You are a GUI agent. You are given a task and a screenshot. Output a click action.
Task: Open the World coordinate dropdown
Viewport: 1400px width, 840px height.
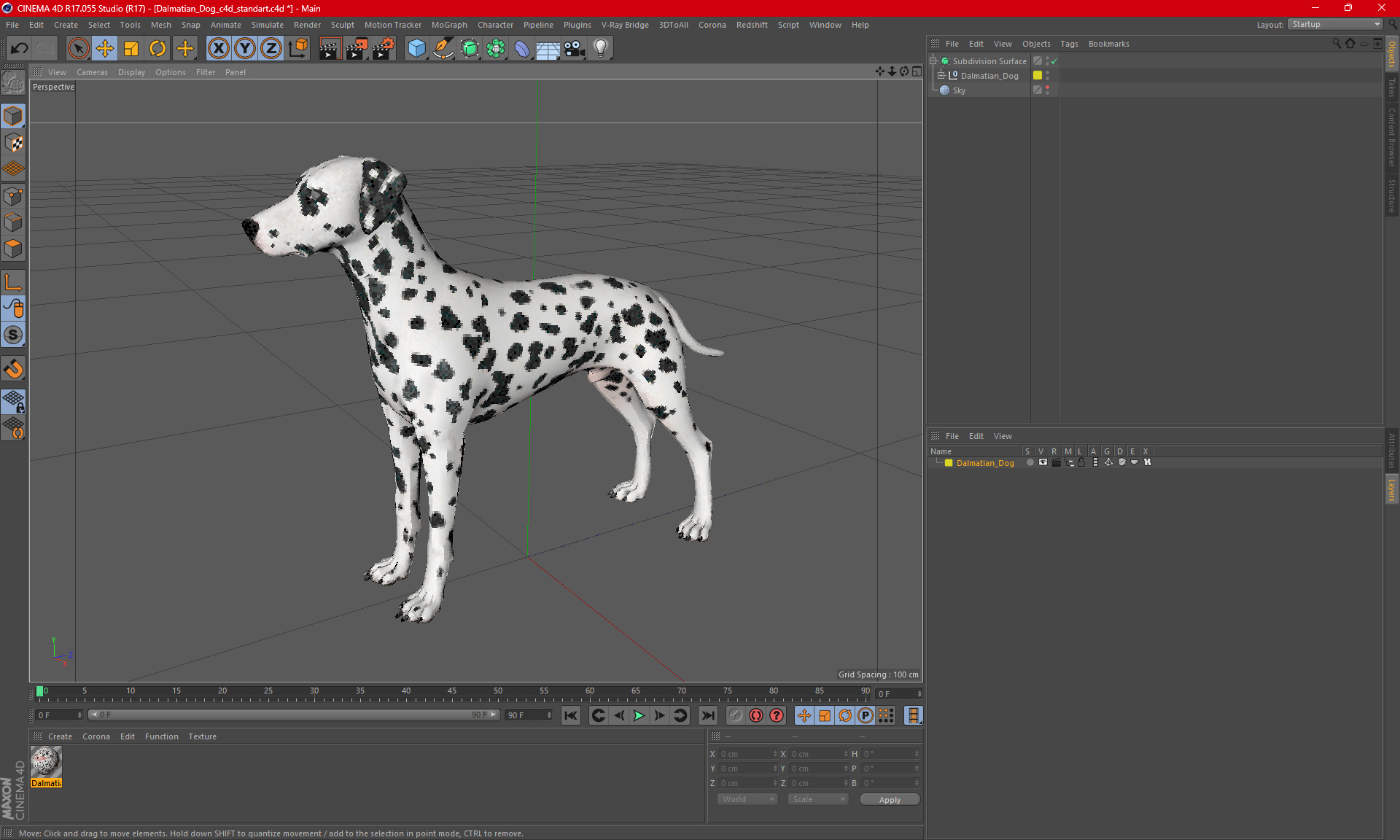click(x=747, y=799)
